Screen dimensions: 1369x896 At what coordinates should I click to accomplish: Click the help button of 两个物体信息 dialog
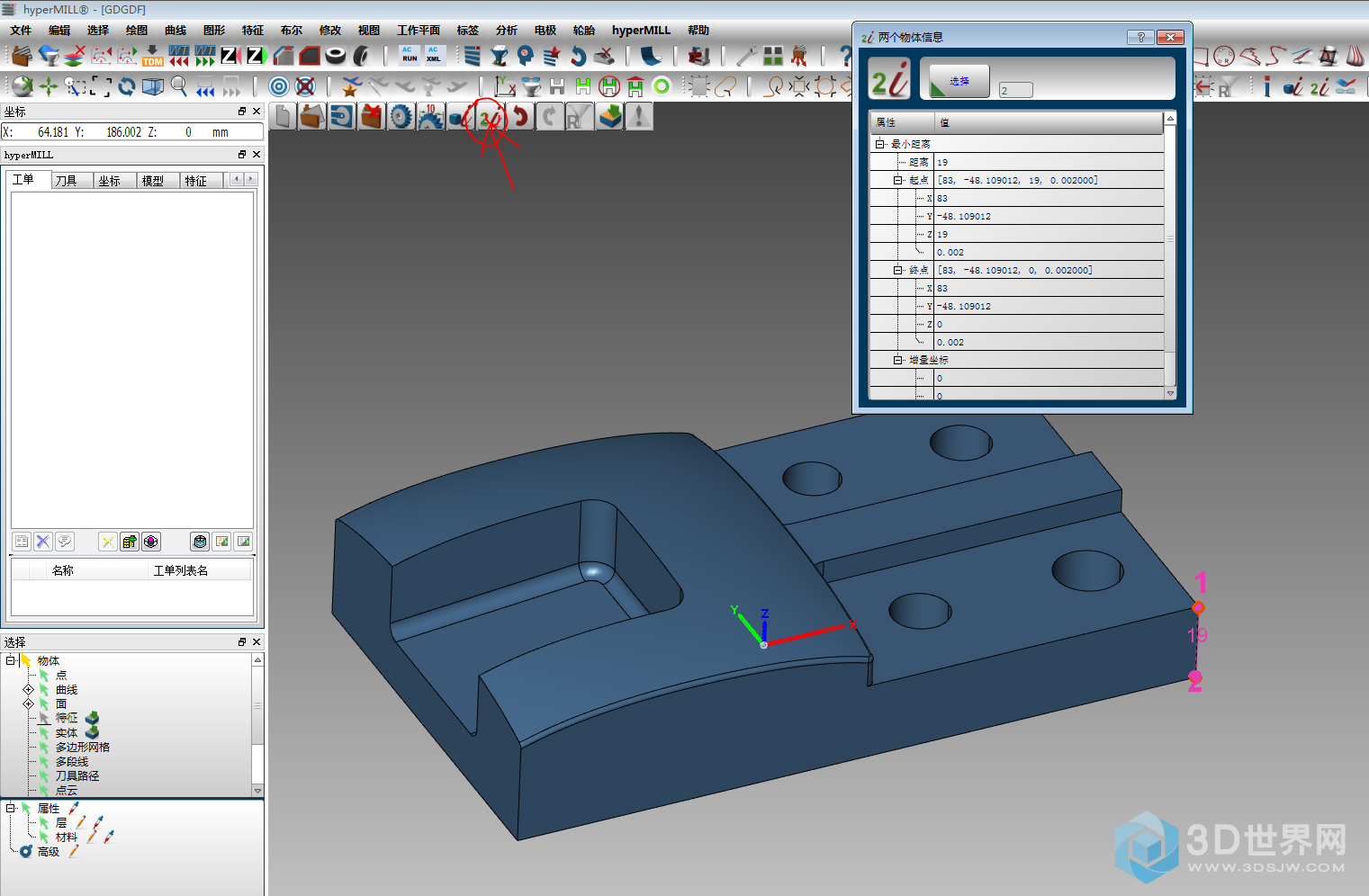1140,37
